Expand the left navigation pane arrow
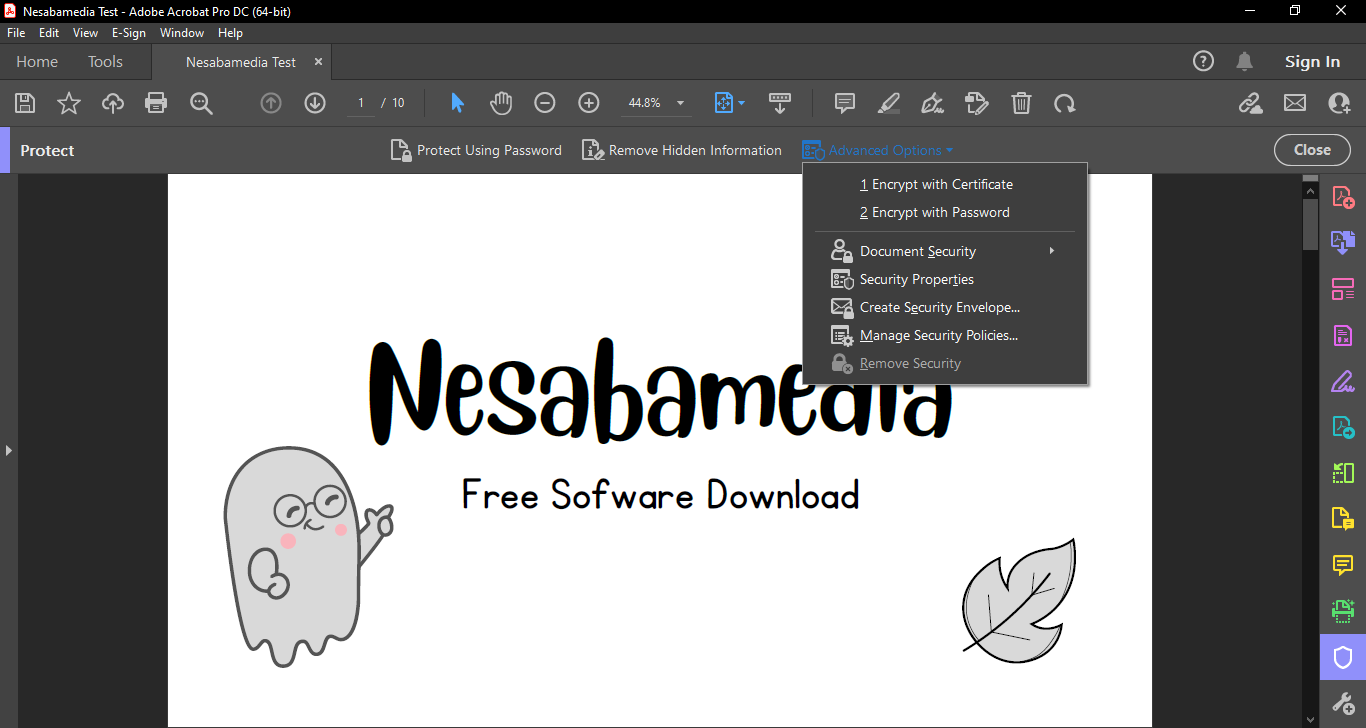Image resolution: width=1366 pixels, height=728 pixels. coord(8,451)
